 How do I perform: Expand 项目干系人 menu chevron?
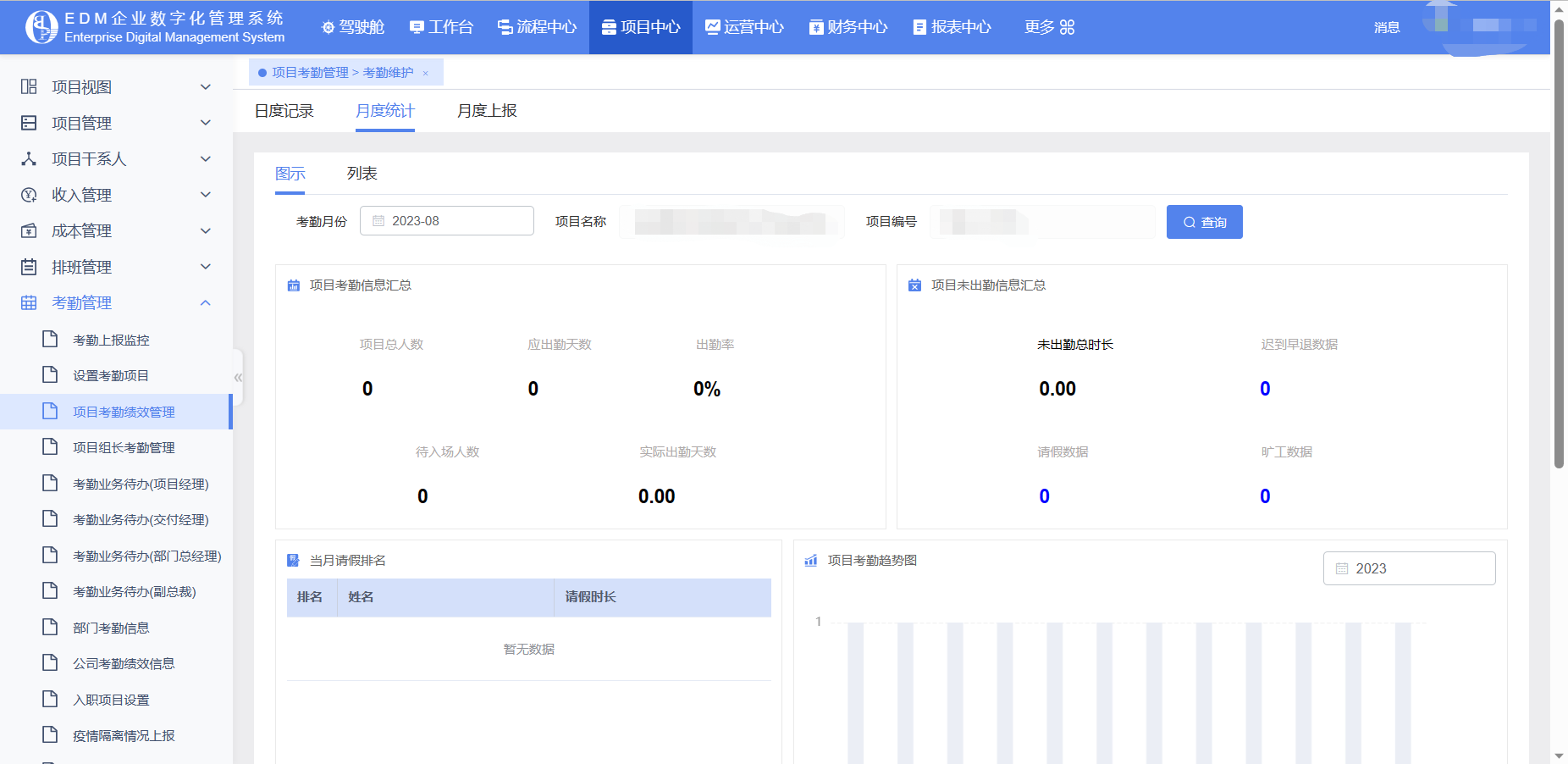pos(205,158)
